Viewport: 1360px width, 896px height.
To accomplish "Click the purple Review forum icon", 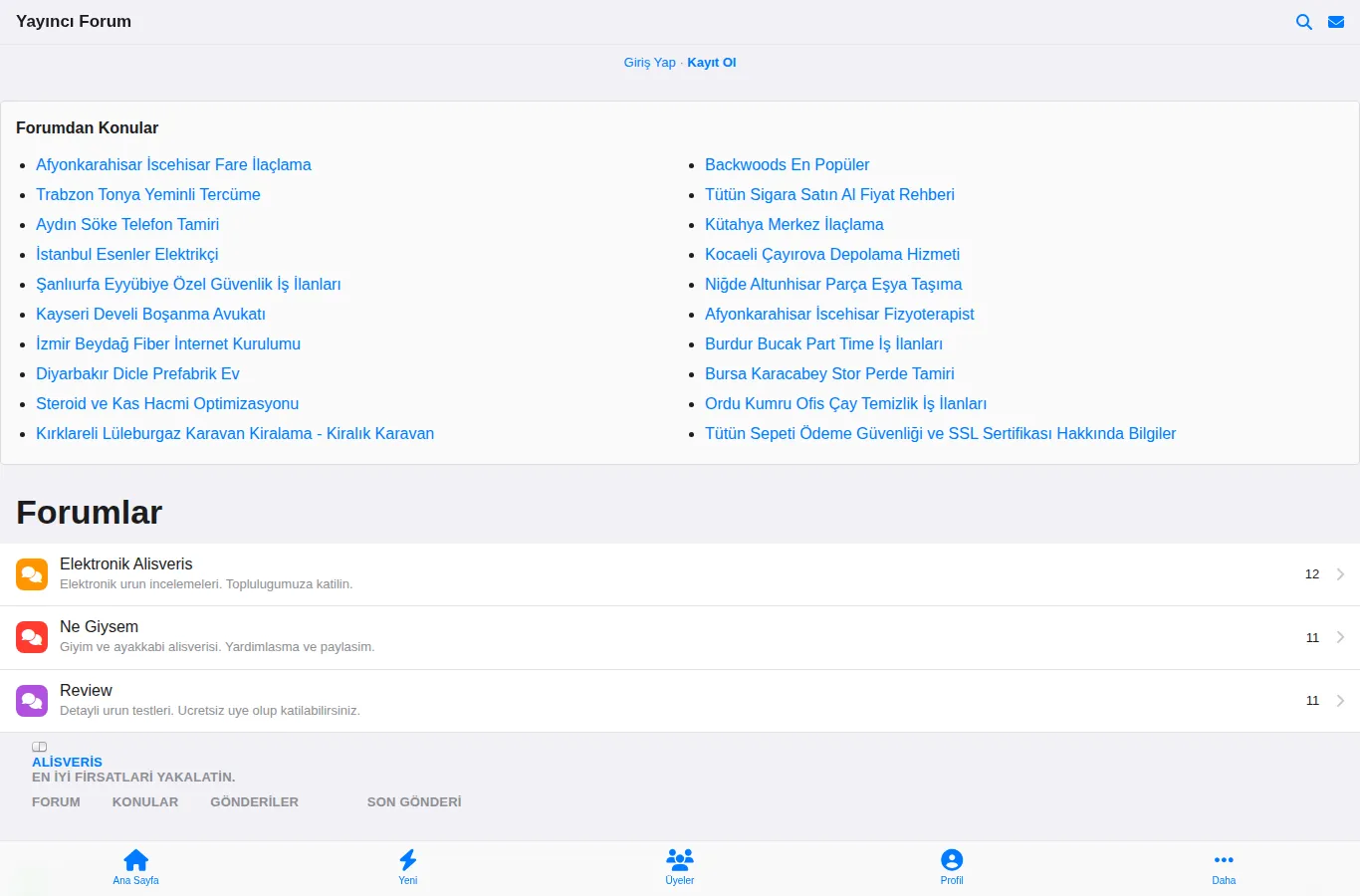I will 32,701.
